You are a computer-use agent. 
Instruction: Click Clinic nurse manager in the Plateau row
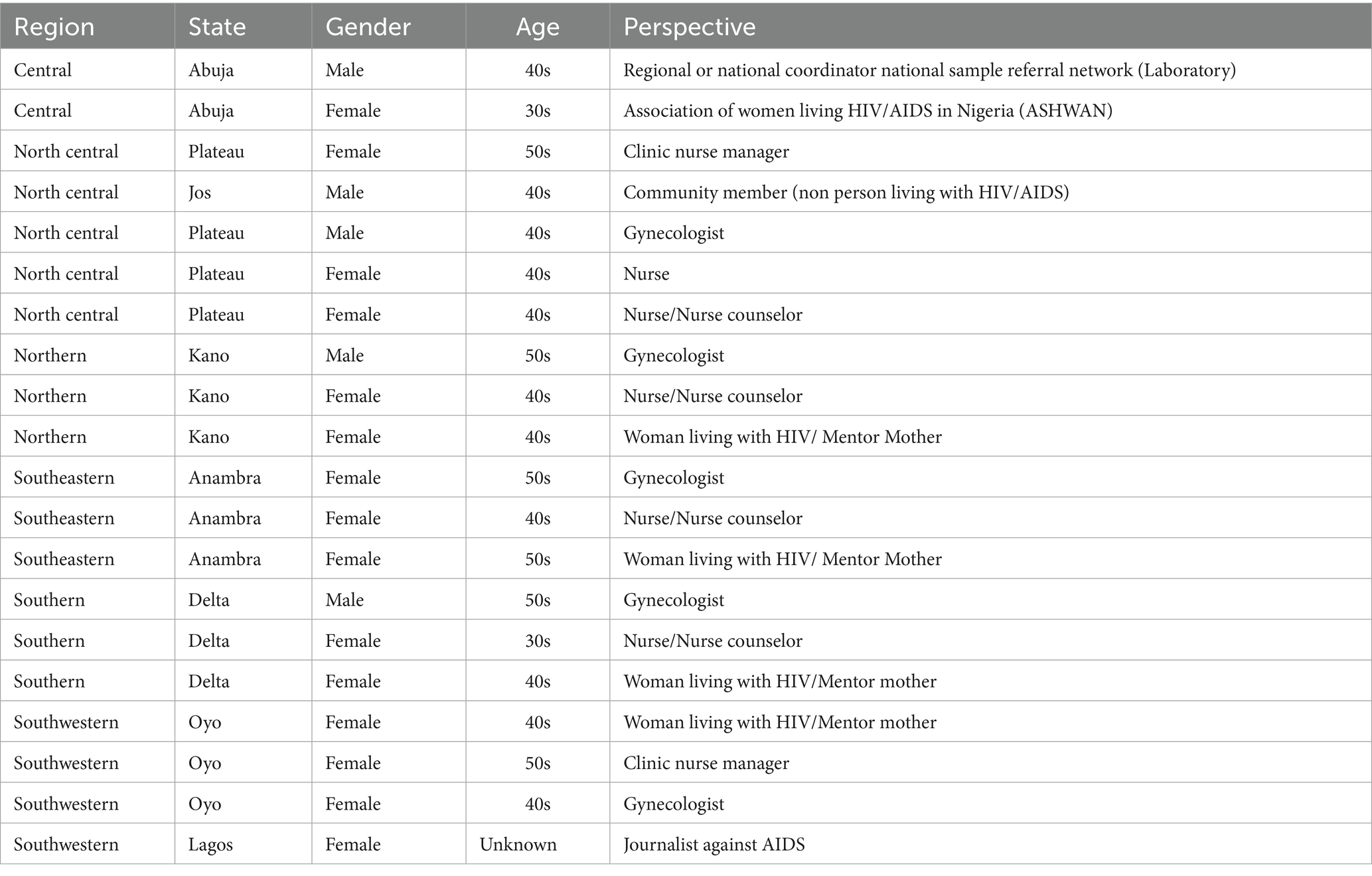point(706,152)
